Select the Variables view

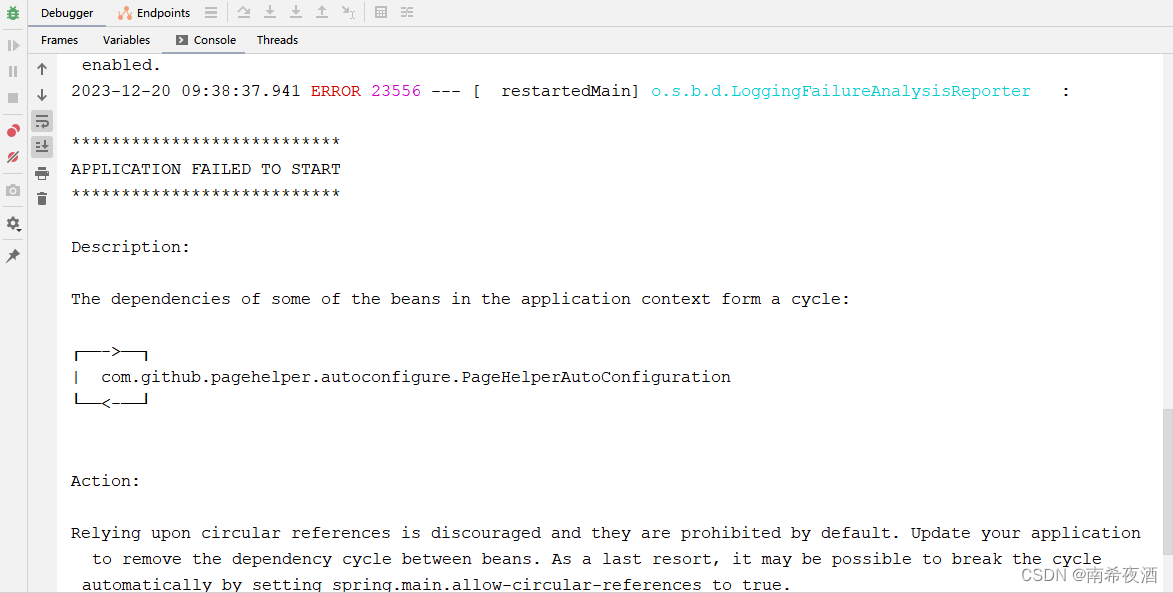coord(126,40)
